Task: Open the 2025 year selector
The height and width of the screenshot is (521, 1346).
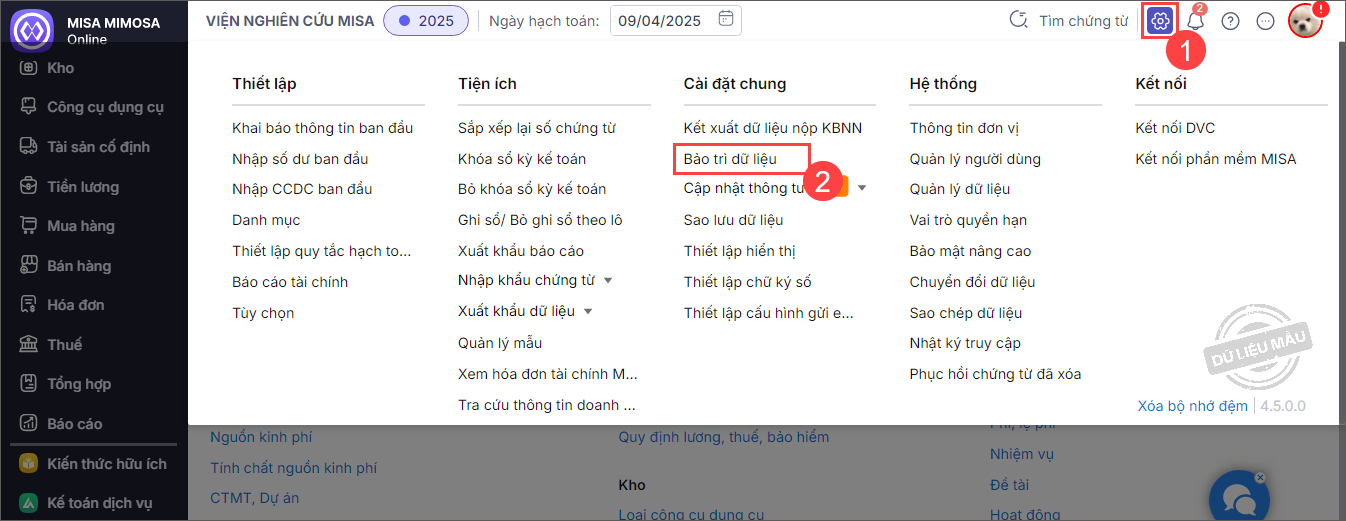Action: (x=426, y=20)
